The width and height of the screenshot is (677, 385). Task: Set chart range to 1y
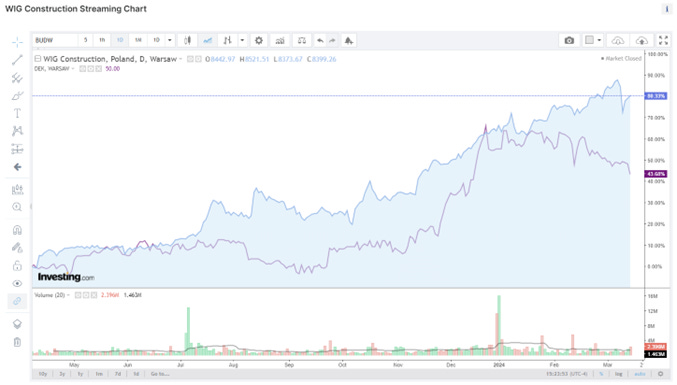point(80,374)
